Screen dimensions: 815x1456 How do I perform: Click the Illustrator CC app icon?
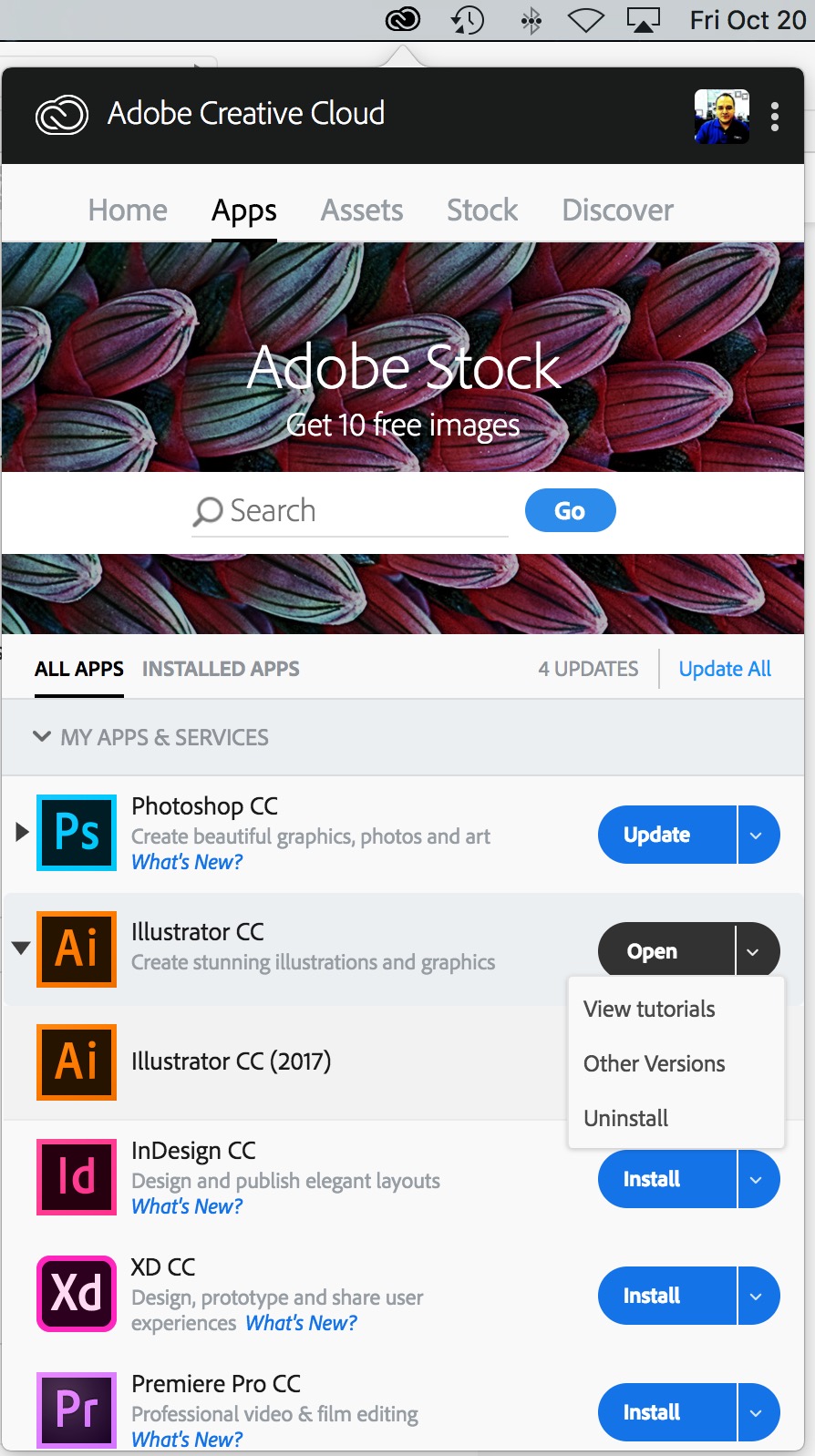click(x=77, y=949)
